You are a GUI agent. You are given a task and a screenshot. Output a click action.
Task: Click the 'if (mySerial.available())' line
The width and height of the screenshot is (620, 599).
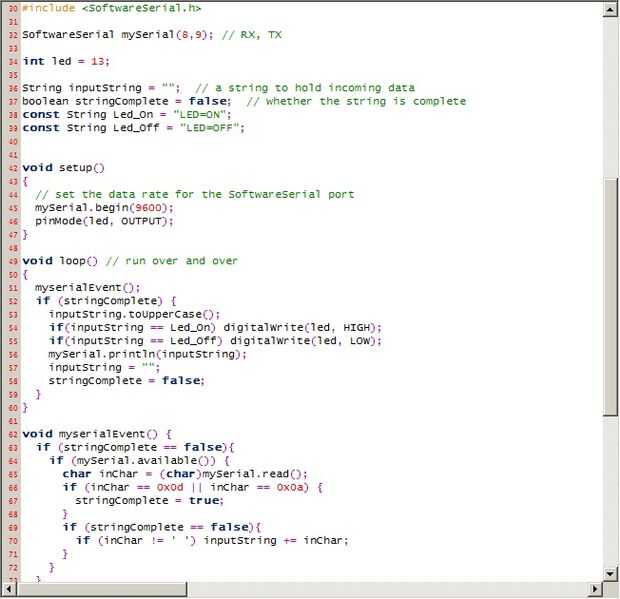click(x=139, y=461)
